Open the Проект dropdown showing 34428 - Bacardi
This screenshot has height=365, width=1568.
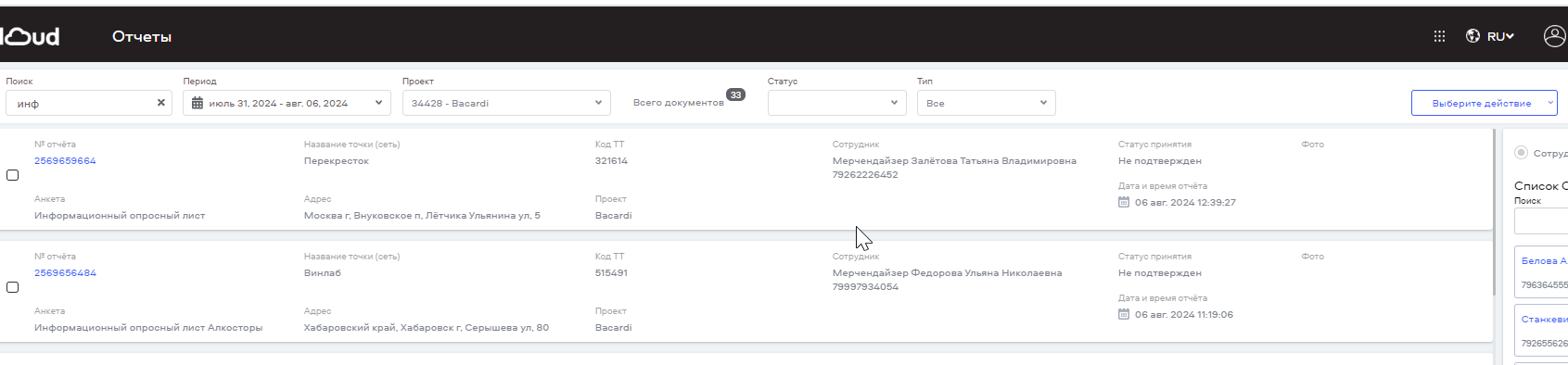[506, 103]
